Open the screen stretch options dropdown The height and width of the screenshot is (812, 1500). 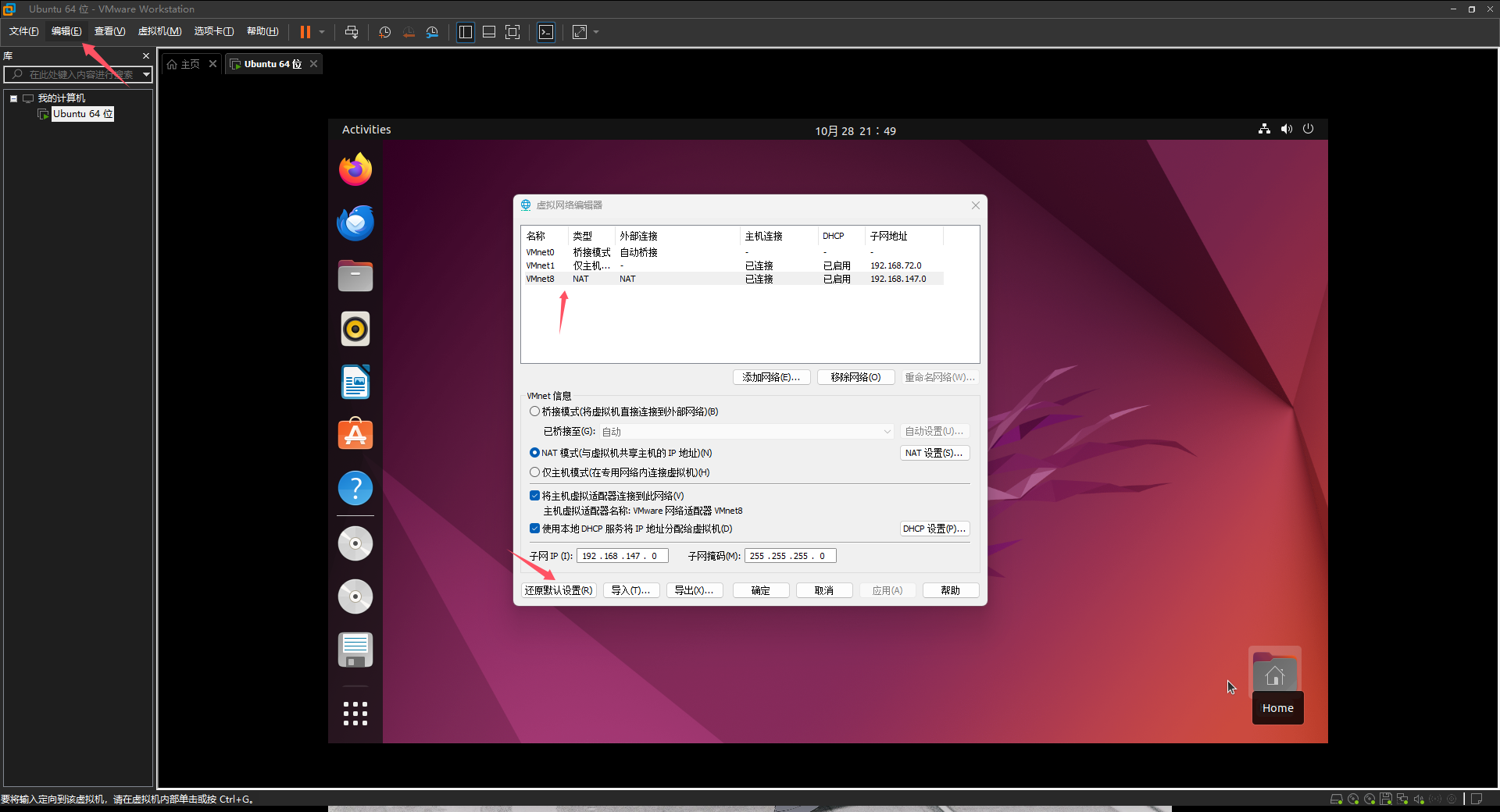pos(595,32)
